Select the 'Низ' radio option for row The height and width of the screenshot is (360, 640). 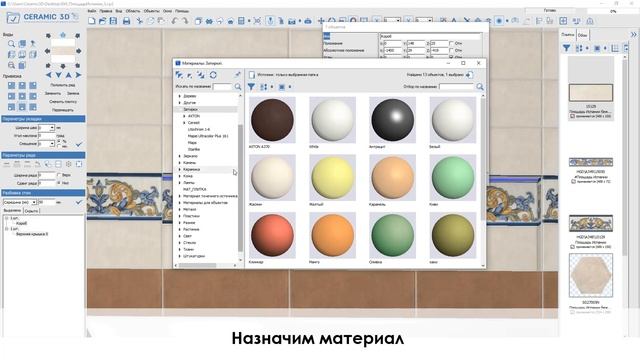pos(59,183)
